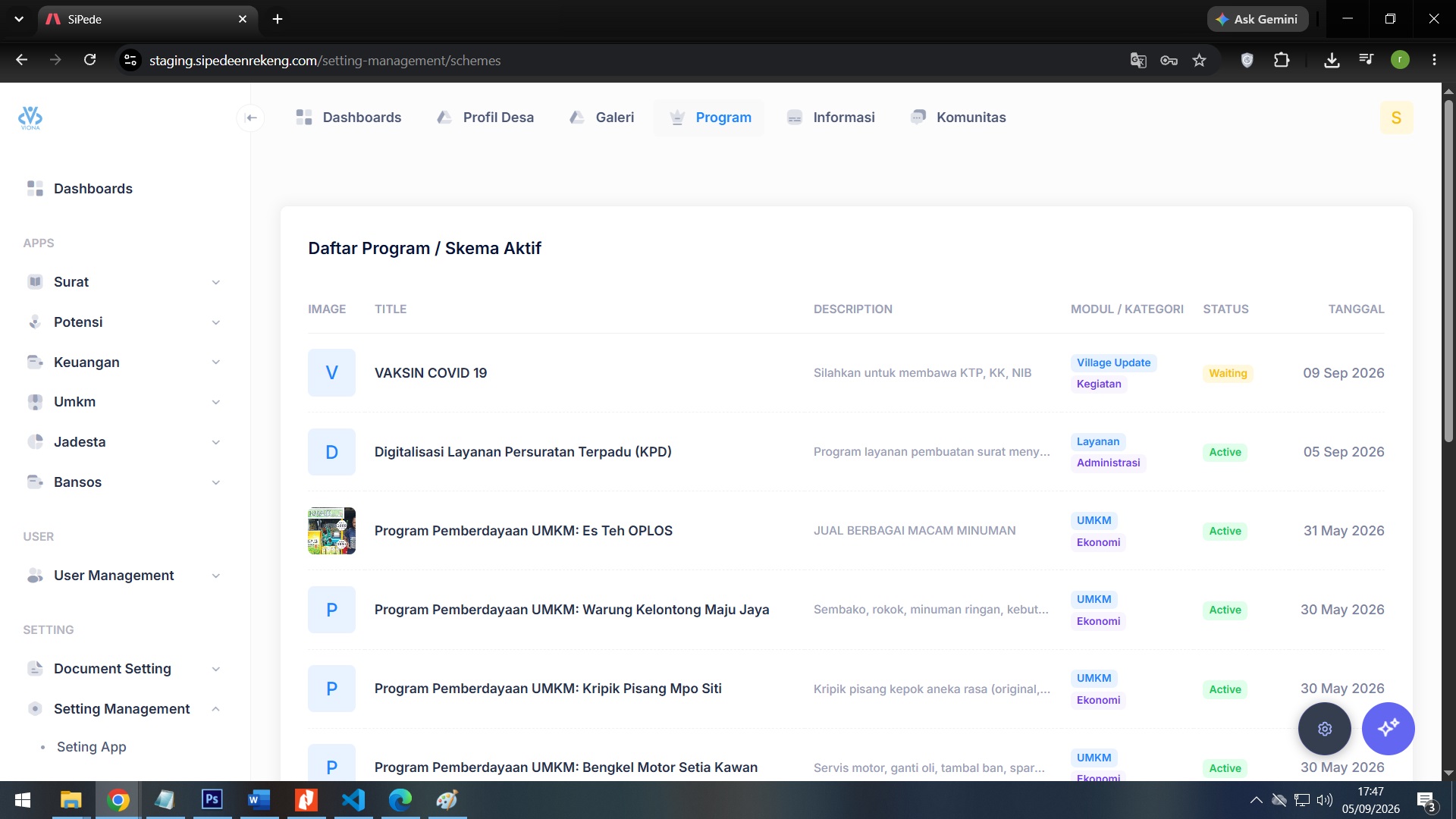The height and width of the screenshot is (819, 1456).
Task: Click the translate page icon
Action: (1137, 60)
